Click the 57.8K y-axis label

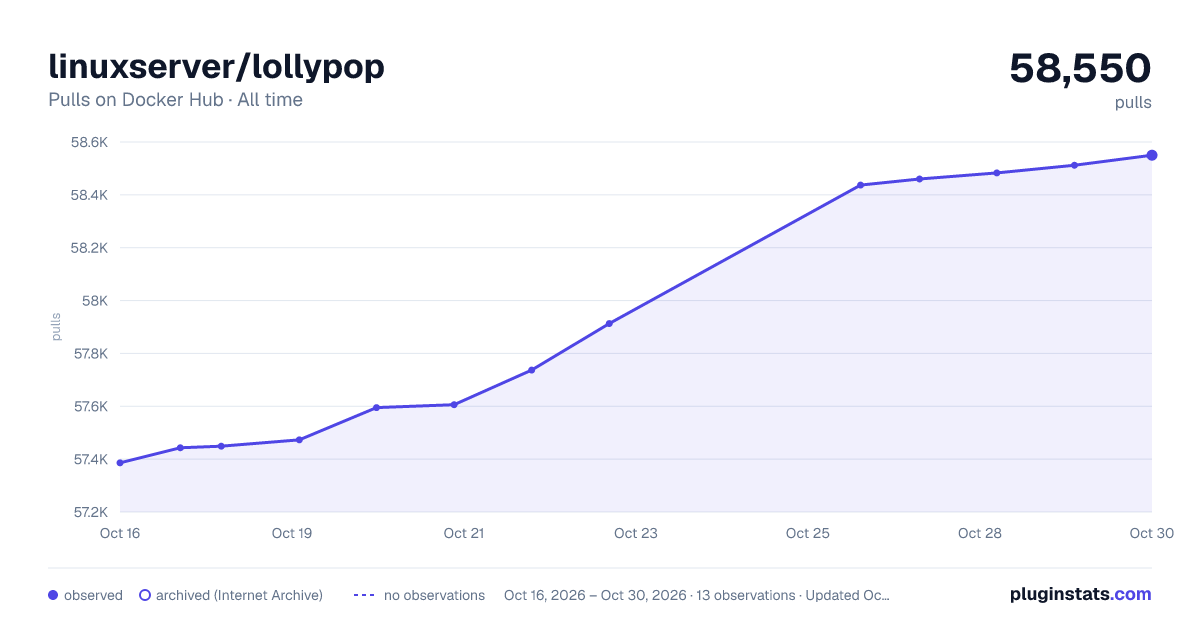[89, 354]
